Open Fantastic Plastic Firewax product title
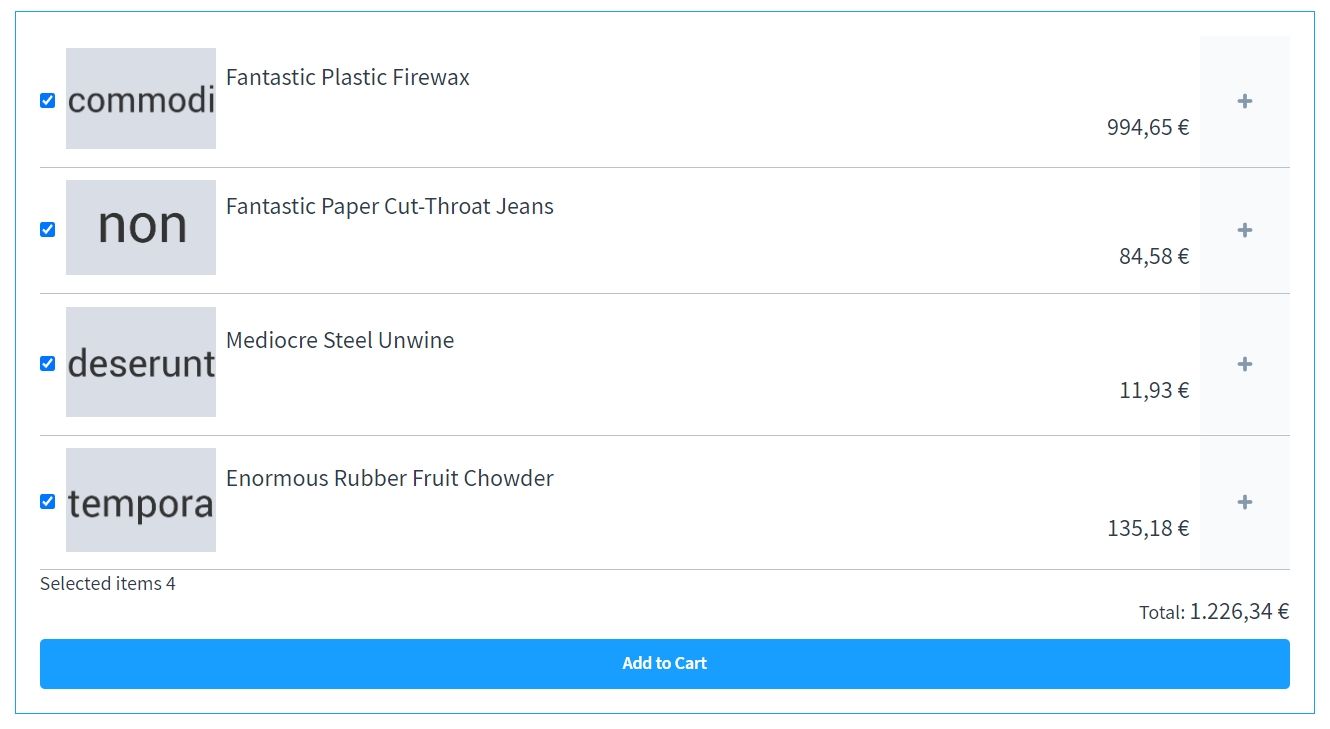 (347, 77)
